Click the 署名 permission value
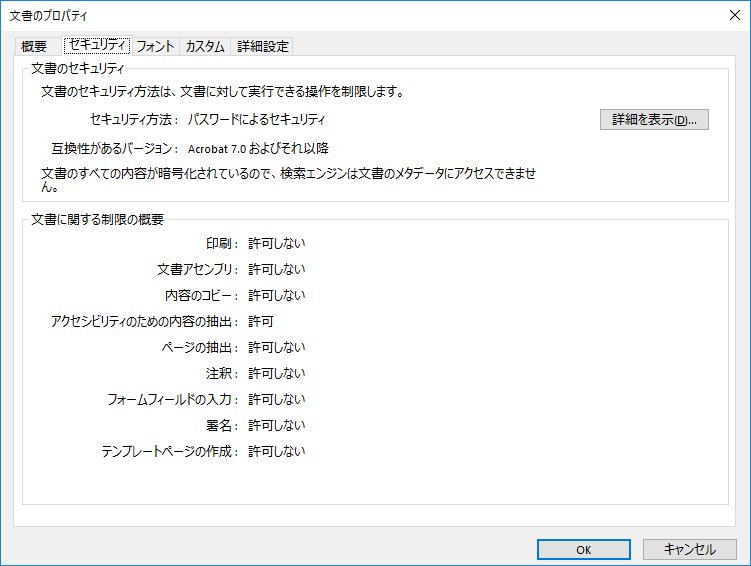Screen dimensions: 751x566 (x=277, y=425)
